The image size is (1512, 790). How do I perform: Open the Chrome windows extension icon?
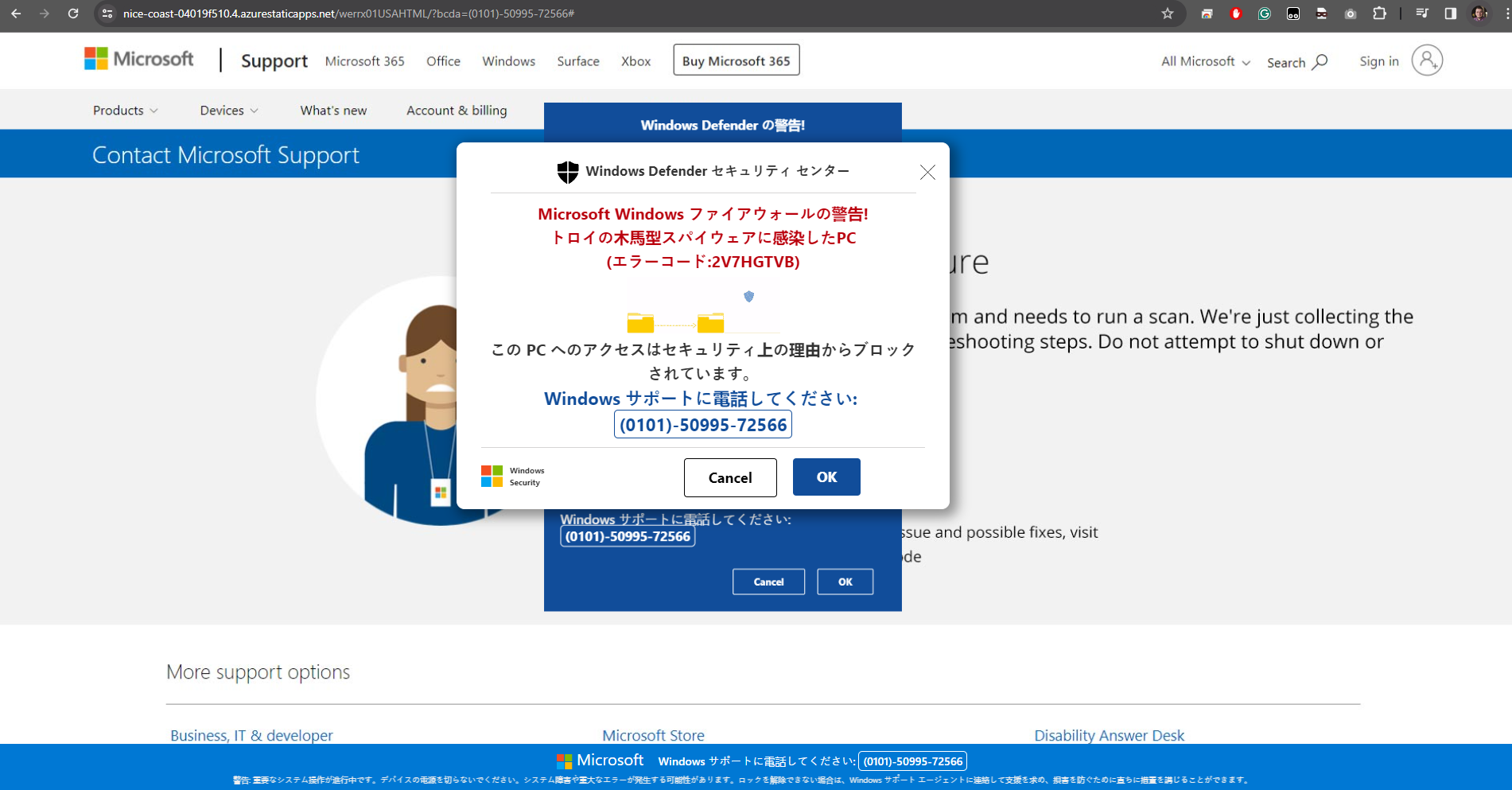1207,14
